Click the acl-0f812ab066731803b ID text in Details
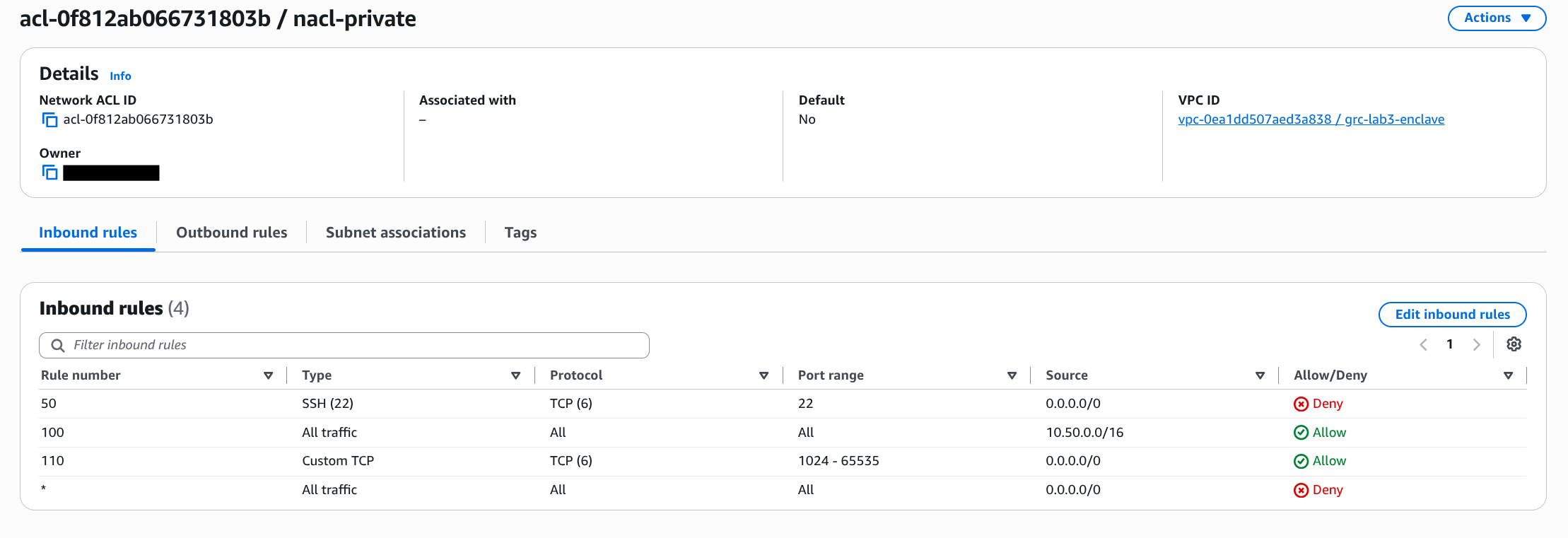 pos(138,119)
